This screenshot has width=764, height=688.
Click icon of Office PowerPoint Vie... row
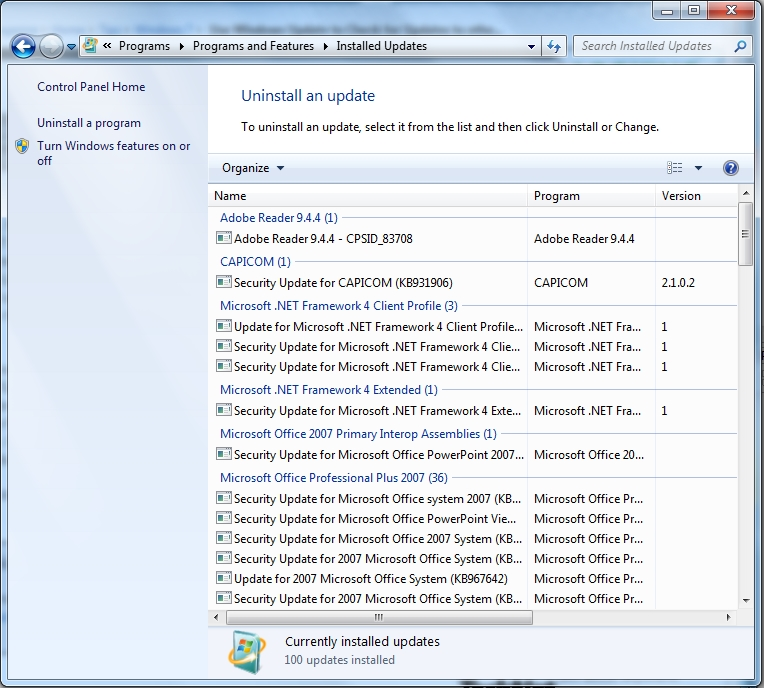(224, 517)
